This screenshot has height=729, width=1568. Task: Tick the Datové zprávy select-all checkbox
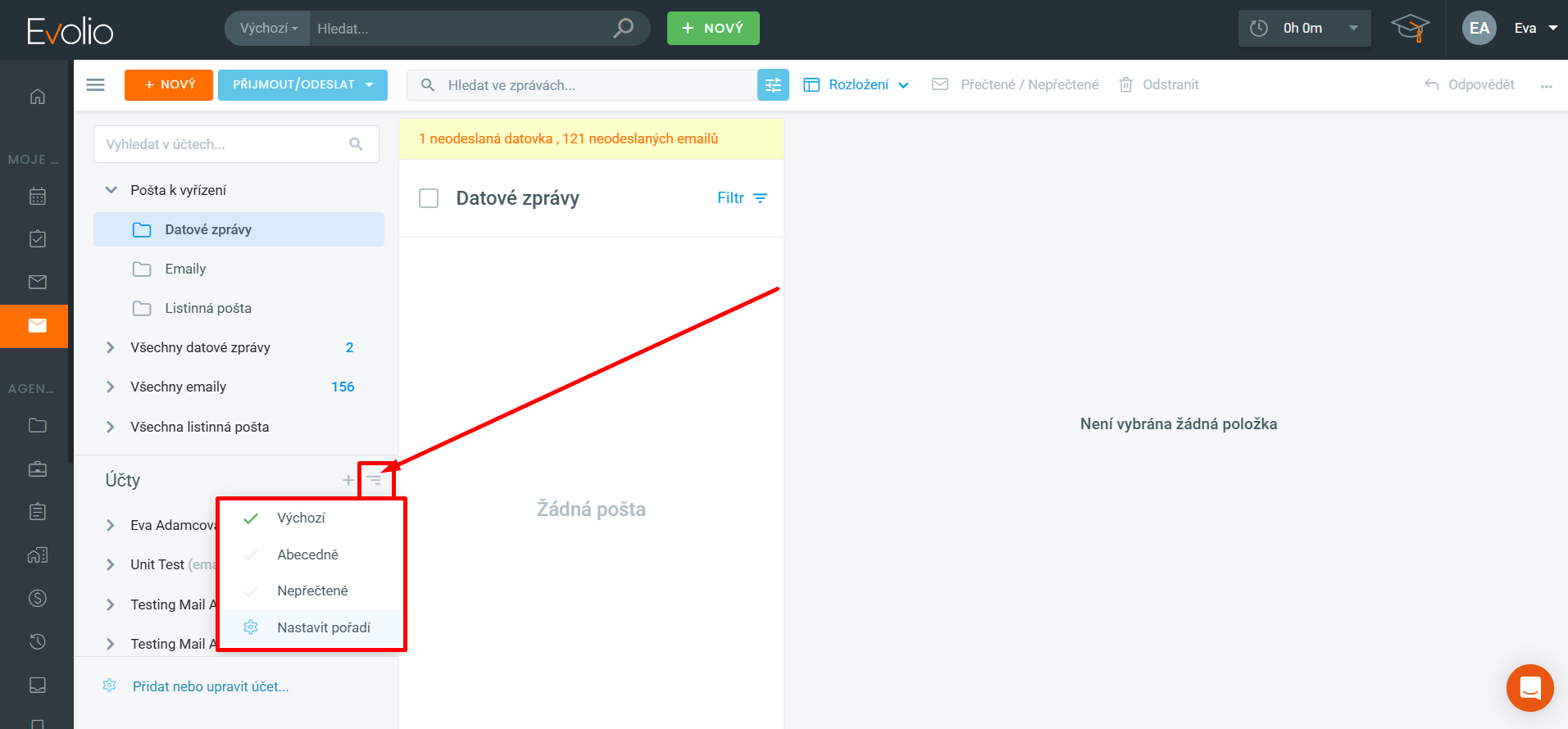click(x=429, y=198)
